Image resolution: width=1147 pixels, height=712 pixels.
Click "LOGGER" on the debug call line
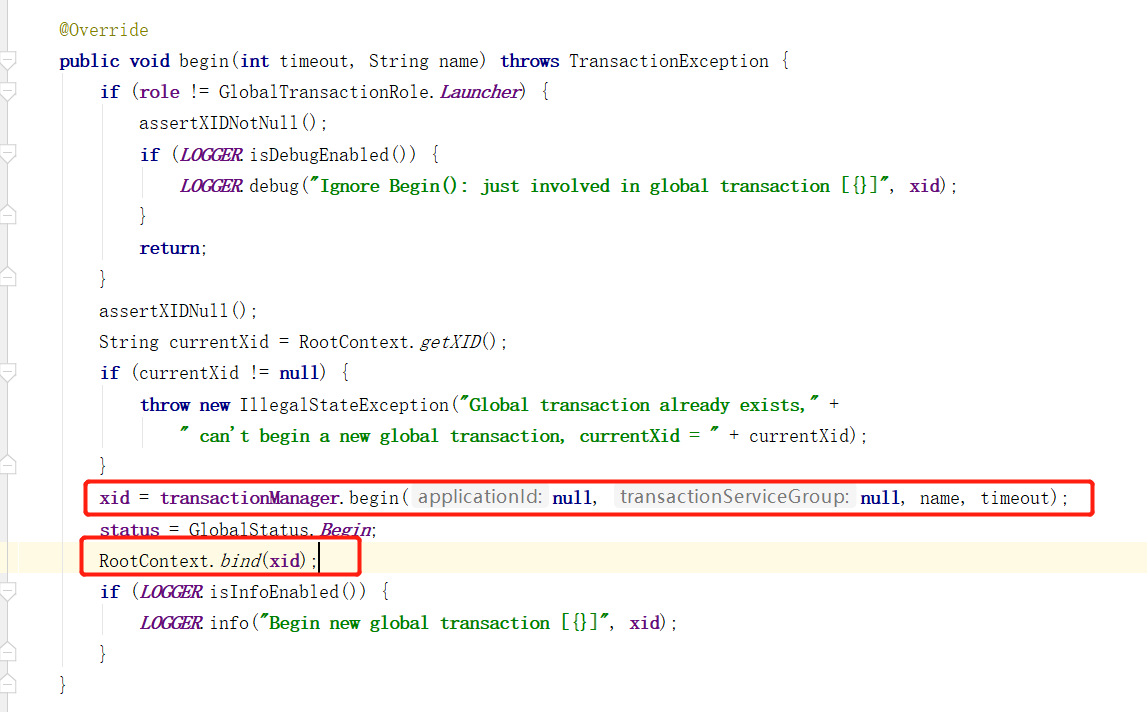[x=211, y=187]
